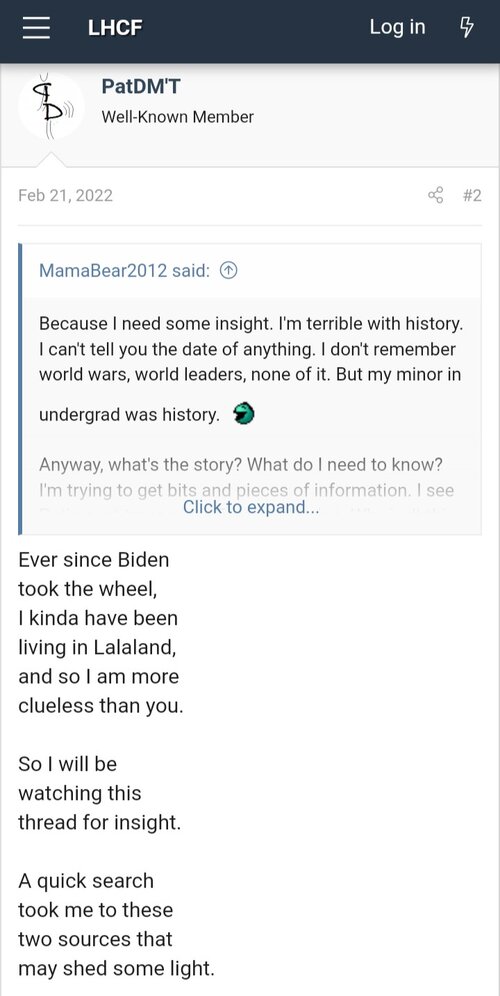Click the quoted text about needing insight
This screenshot has width=500, height=996.
pos(251,368)
